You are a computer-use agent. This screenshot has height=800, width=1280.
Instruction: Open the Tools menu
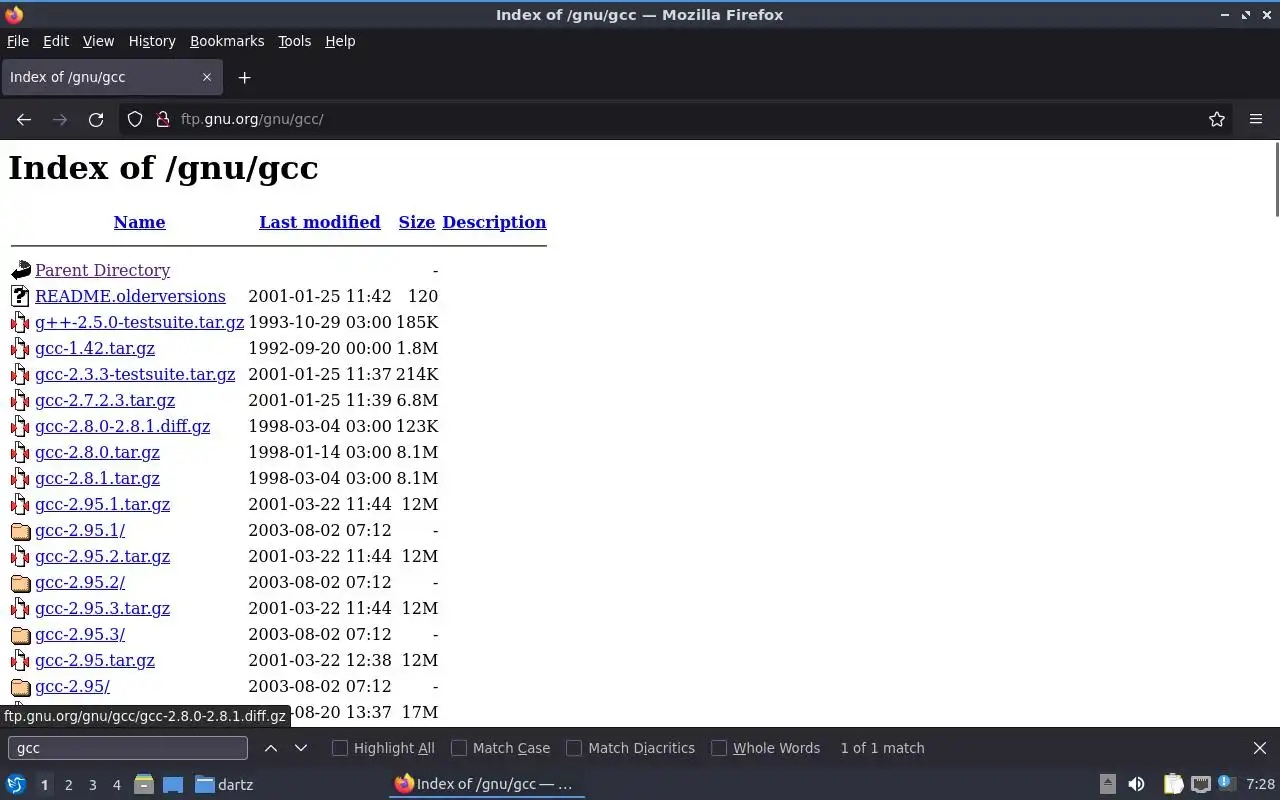[x=294, y=41]
